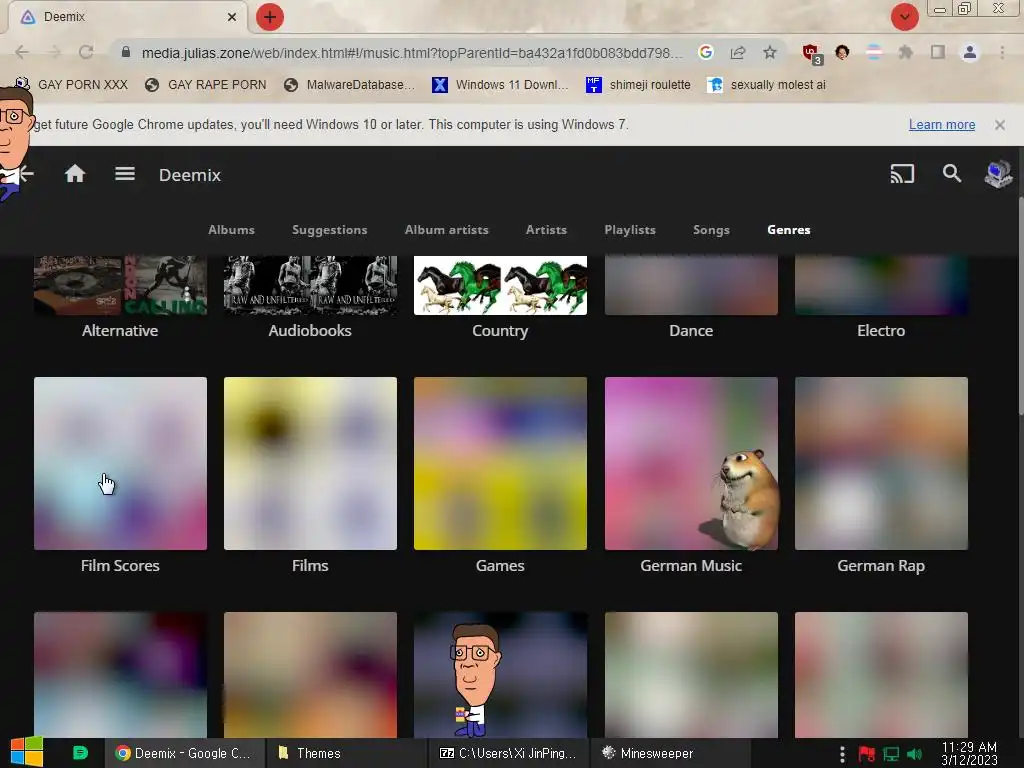This screenshot has width=1024, height=768.
Task: Open the German Music genre cover
Action: (691, 463)
